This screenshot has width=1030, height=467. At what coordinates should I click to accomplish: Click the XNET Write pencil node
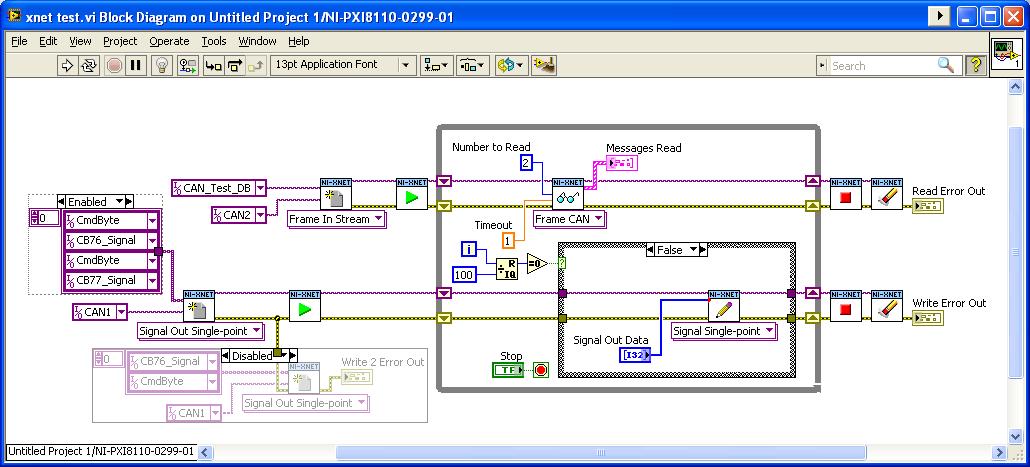(x=723, y=307)
